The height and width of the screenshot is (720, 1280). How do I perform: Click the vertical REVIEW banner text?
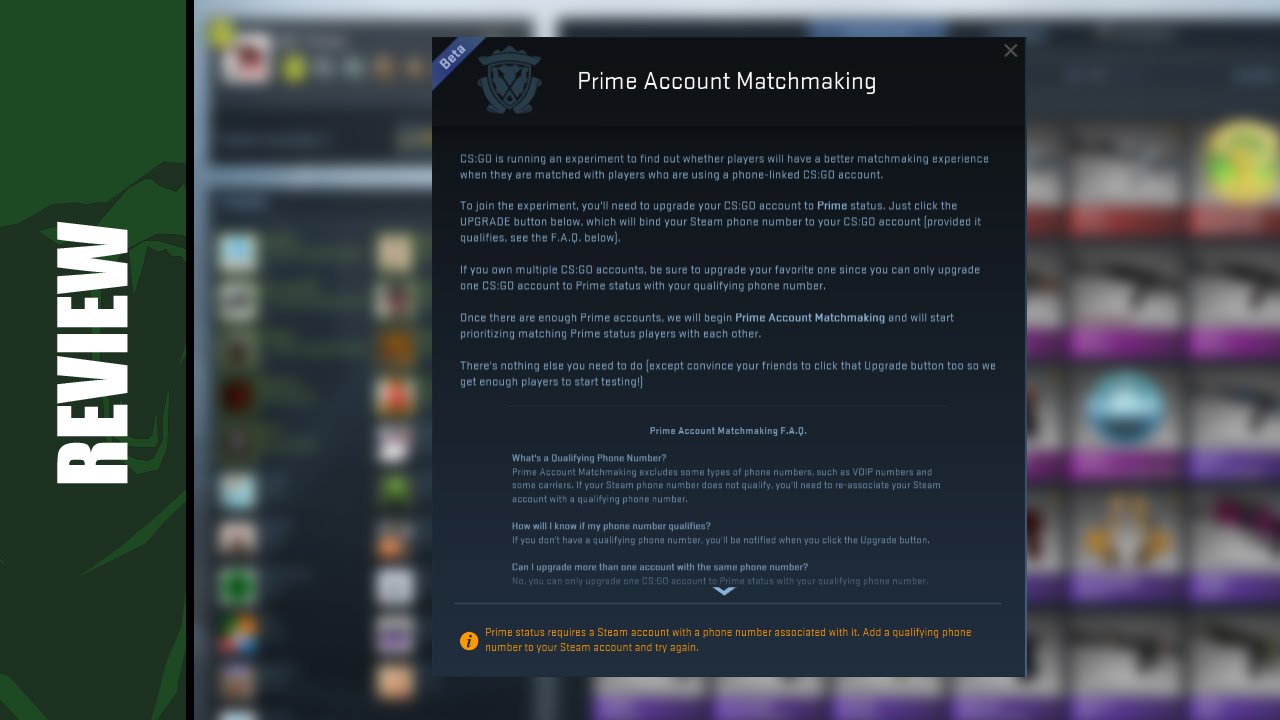click(92, 353)
